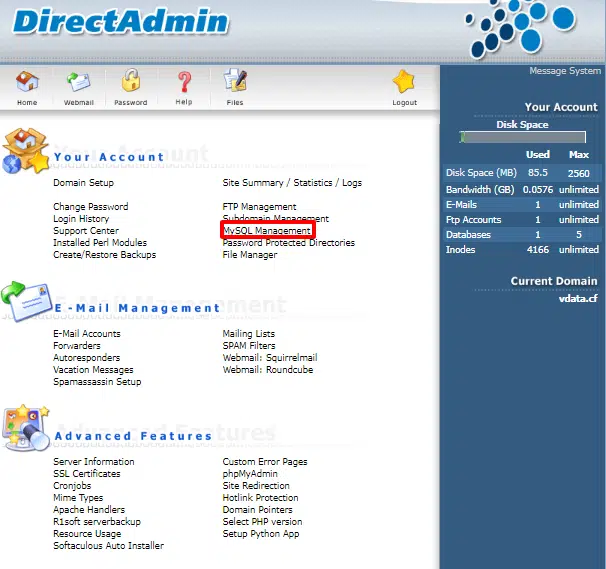Open Mailing Lists
This screenshot has width=606, height=569.
pos(249,333)
